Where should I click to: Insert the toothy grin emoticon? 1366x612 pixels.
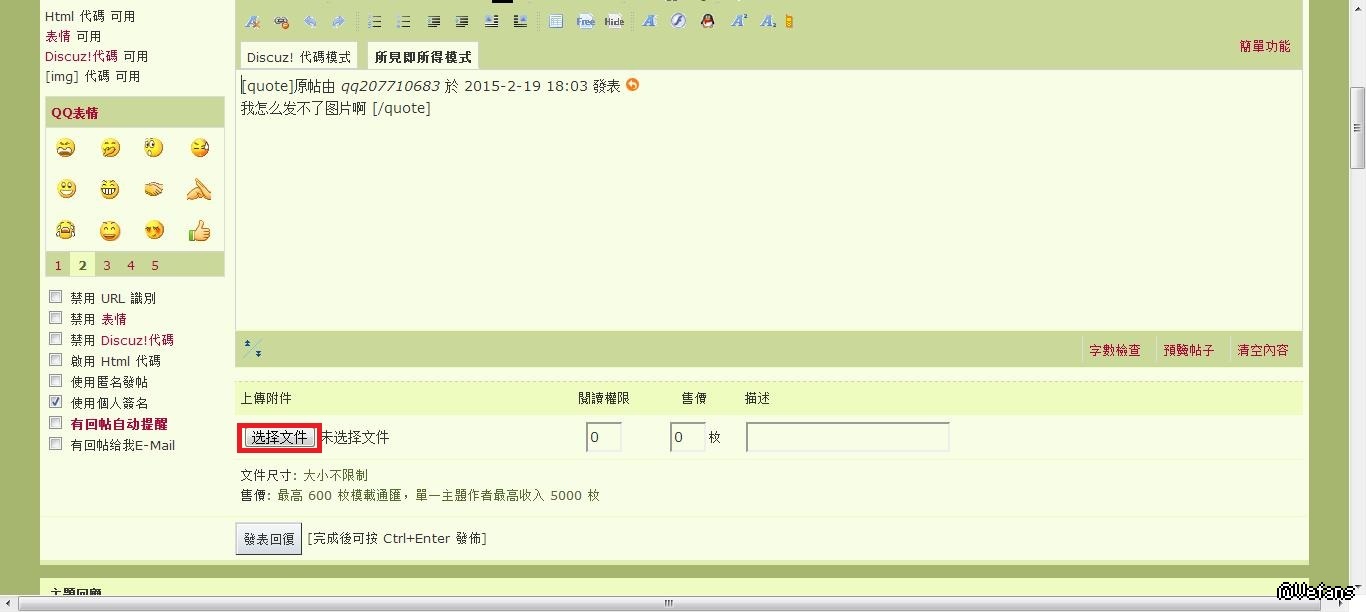tap(110, 189)
